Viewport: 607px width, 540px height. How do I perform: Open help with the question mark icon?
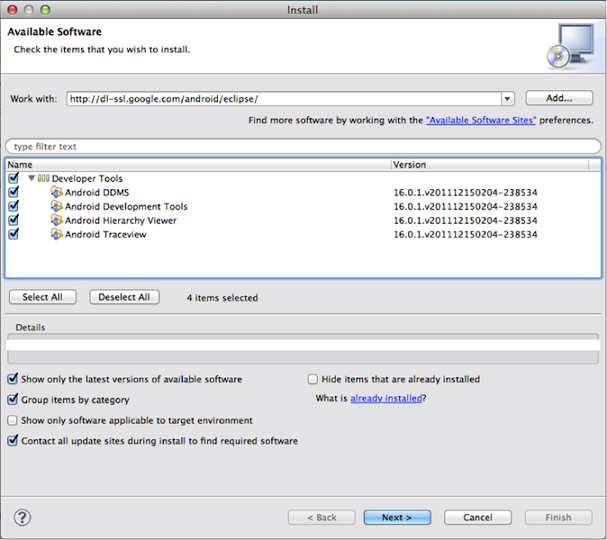click(22, 517)
